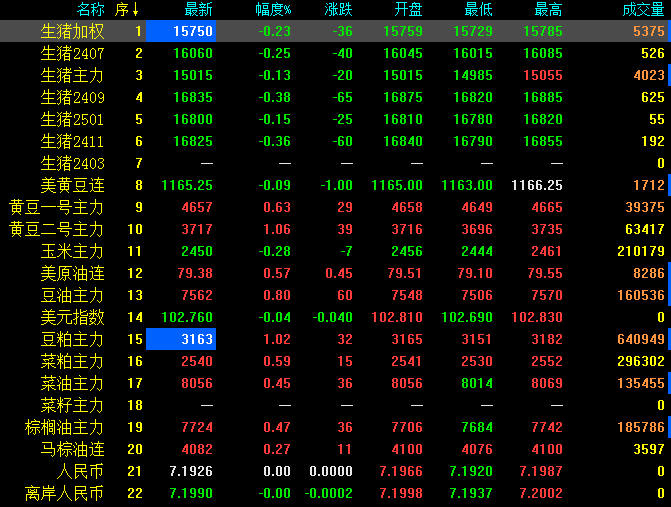Click the sort arrow in 序 header
Screen dimensions: 671x507
point(136,10)
